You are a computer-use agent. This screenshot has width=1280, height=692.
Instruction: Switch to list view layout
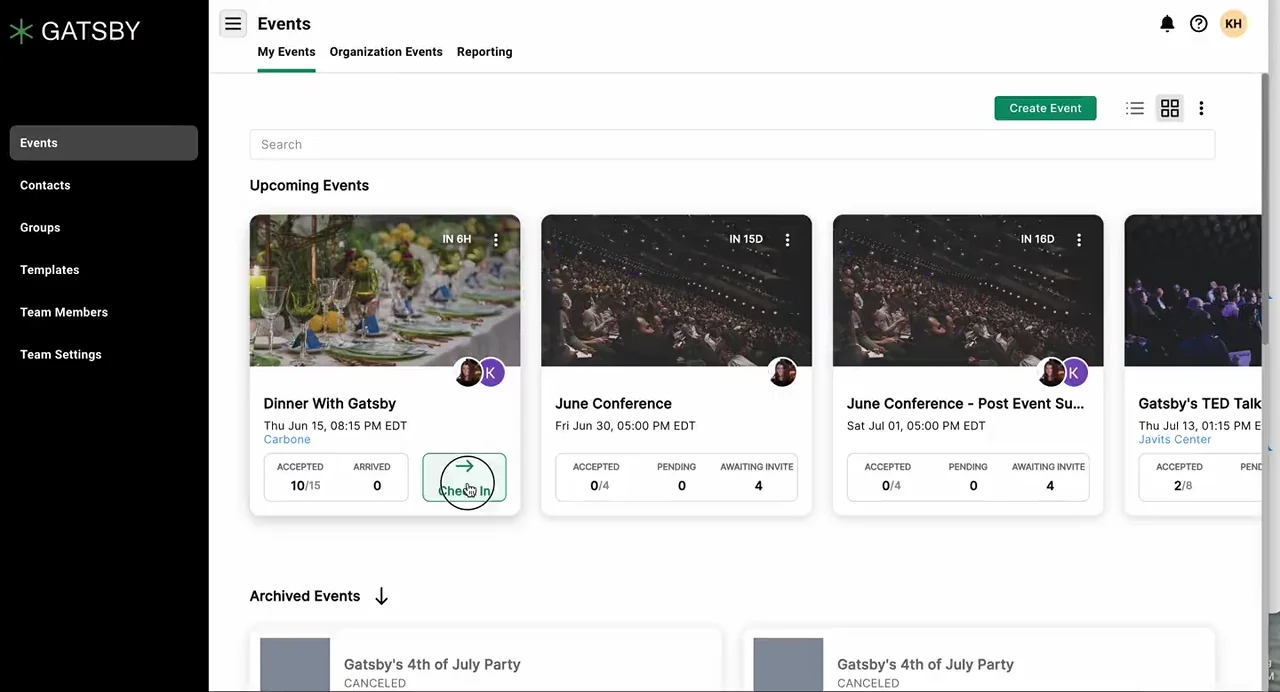click(1135, 108)
